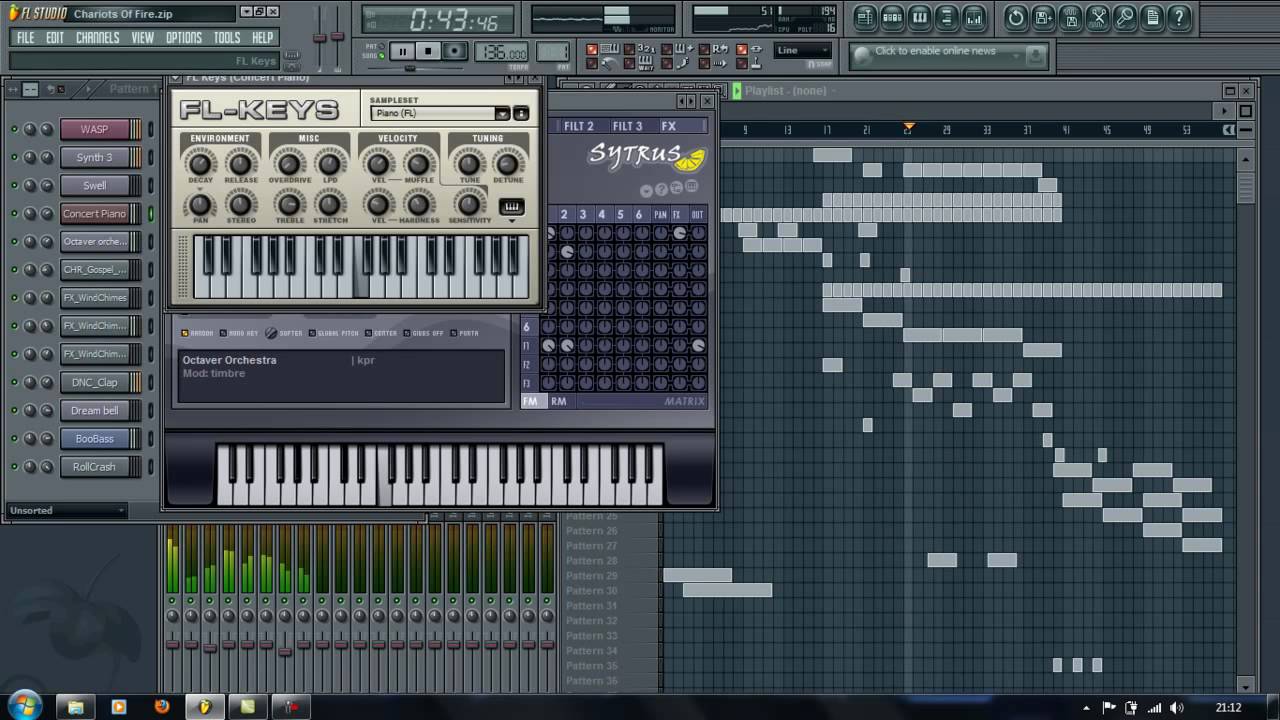This screenshot has width=1280, height=720.
Task: Open the project info document icon
Action: [1152, 17]
